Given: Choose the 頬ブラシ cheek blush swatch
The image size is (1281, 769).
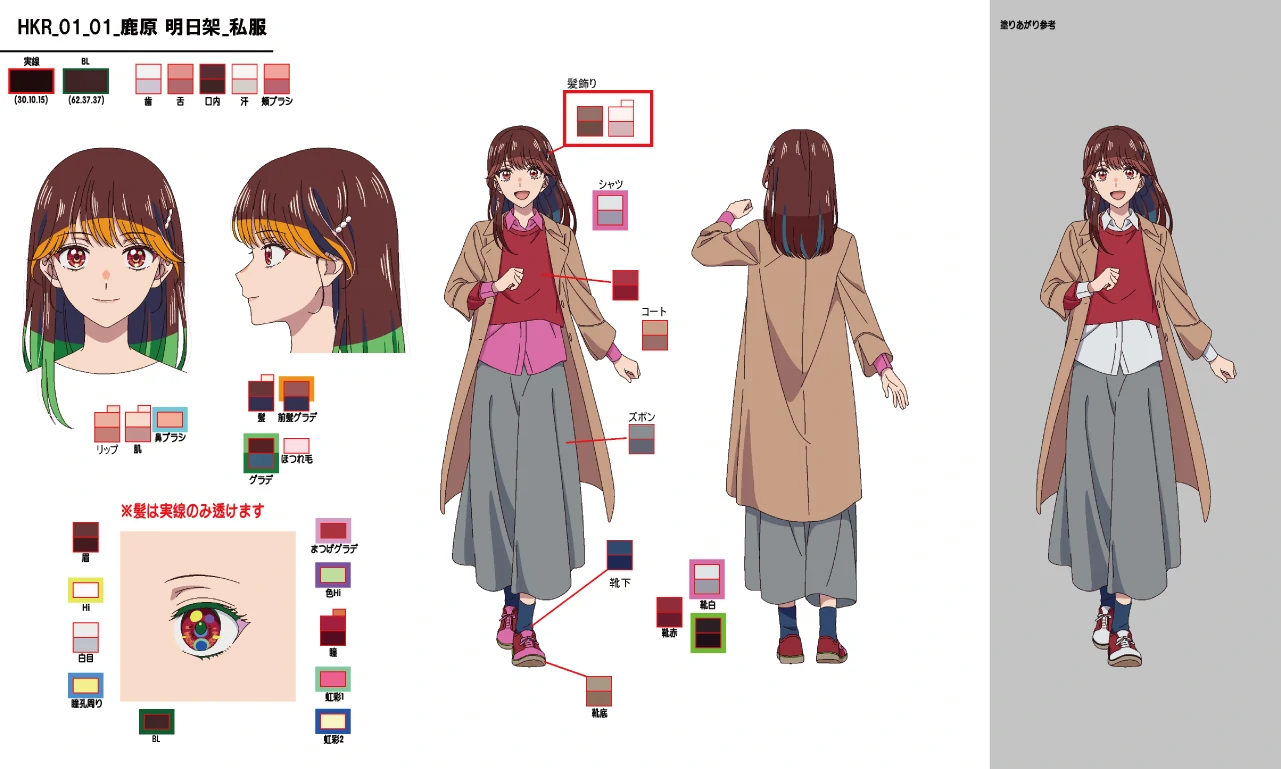Looking at the screenshot, I should [277, 79].
